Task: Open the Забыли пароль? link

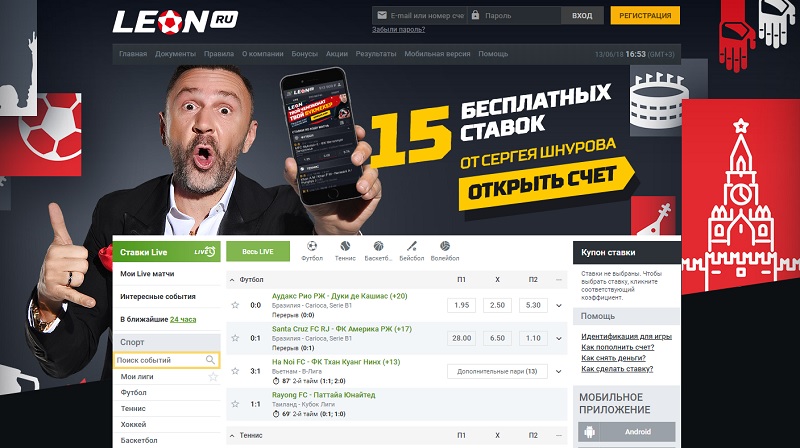Action: [398, 30]
